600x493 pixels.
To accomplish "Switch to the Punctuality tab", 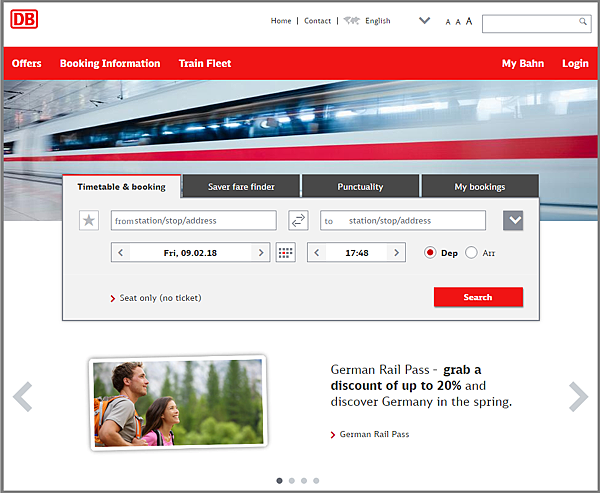I will coord(360,187).
